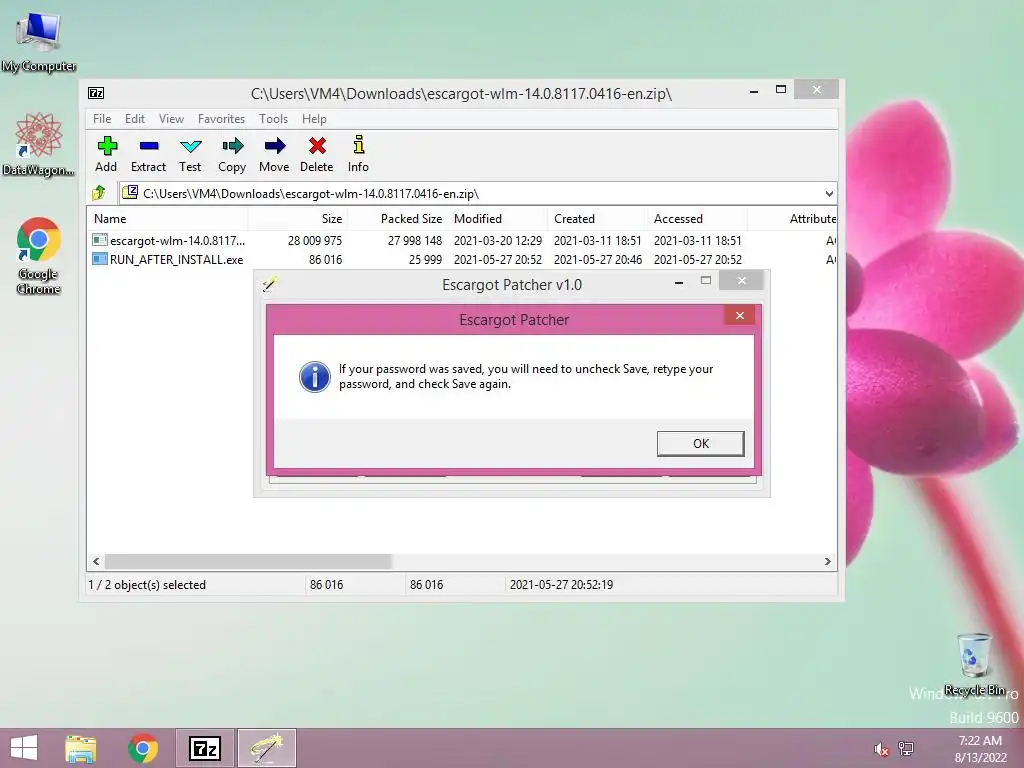Open Google Chrome desktop shortcut
This screenshot has height=768, width=1024.
click(39, 255)
